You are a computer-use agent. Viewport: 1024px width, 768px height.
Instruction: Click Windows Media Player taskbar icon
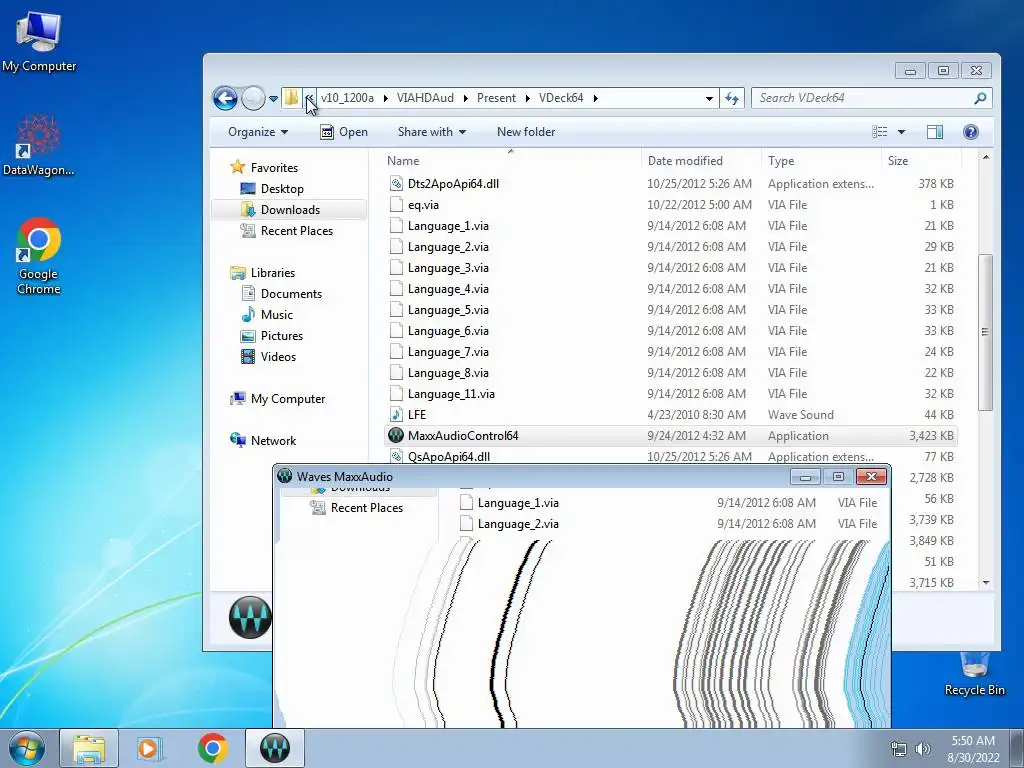pyautogui.click(x=149, y=748)
